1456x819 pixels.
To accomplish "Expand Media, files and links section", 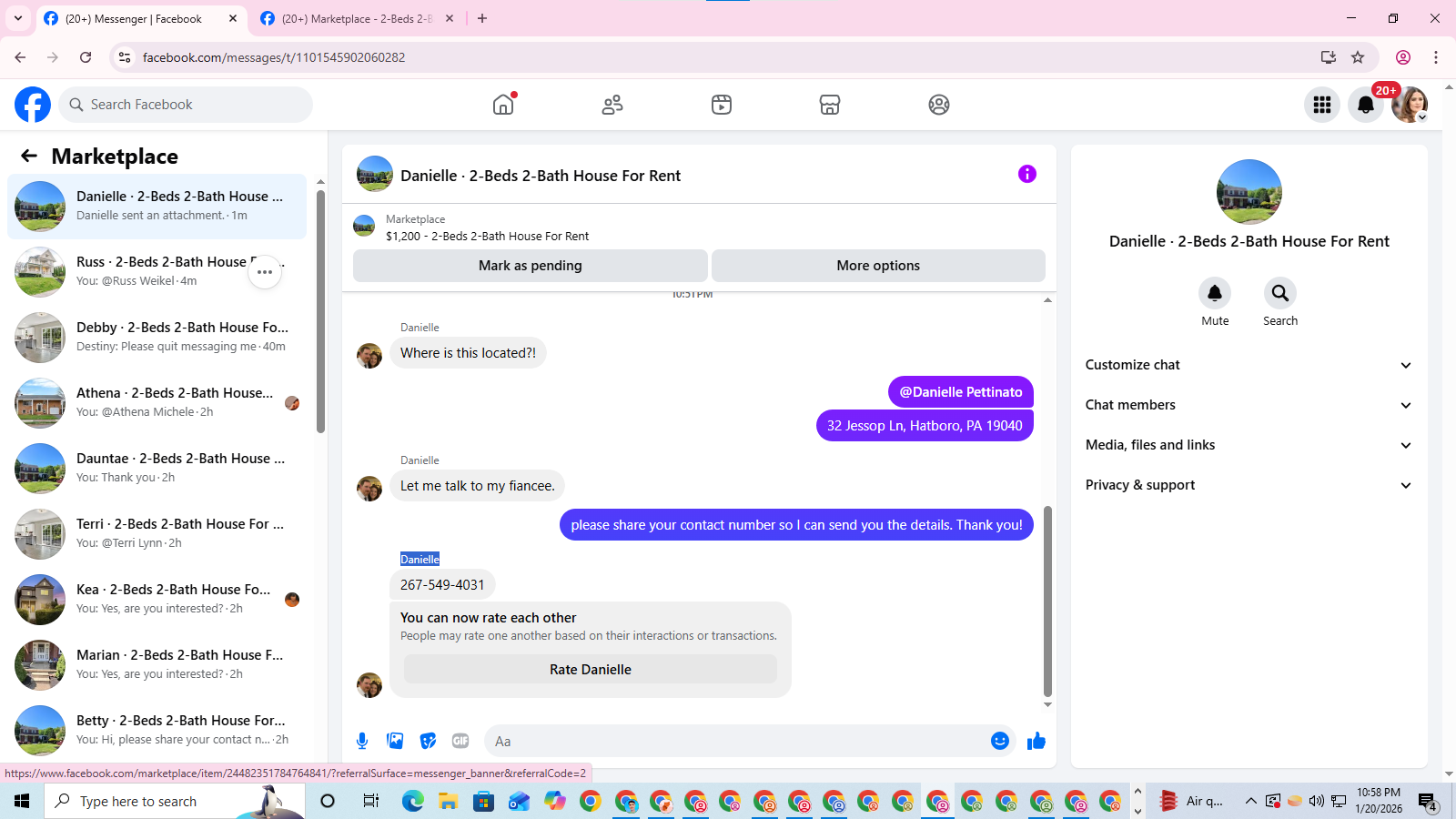I will point(1249,445).
